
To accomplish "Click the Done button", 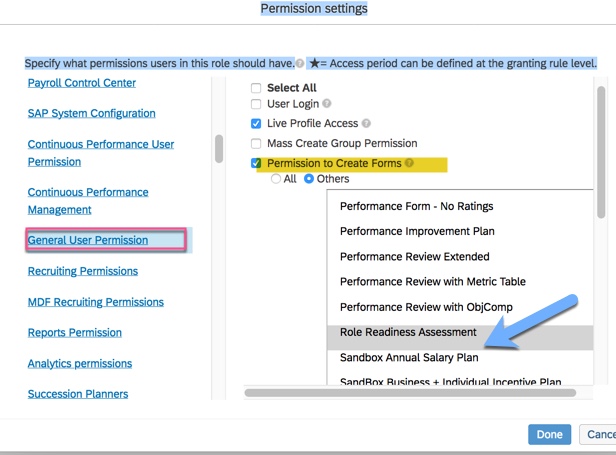I will (549, 434).
